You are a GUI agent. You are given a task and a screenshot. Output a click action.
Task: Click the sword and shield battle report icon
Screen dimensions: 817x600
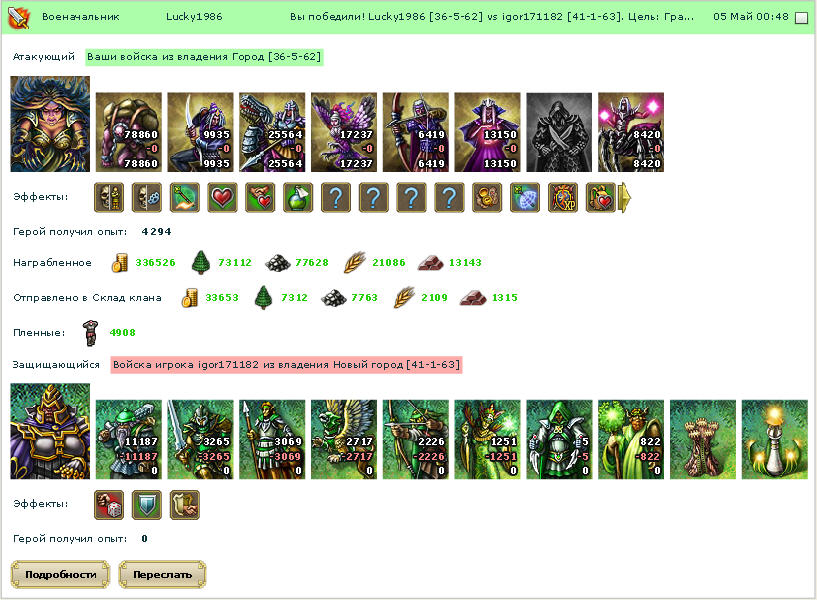point(19,17)
